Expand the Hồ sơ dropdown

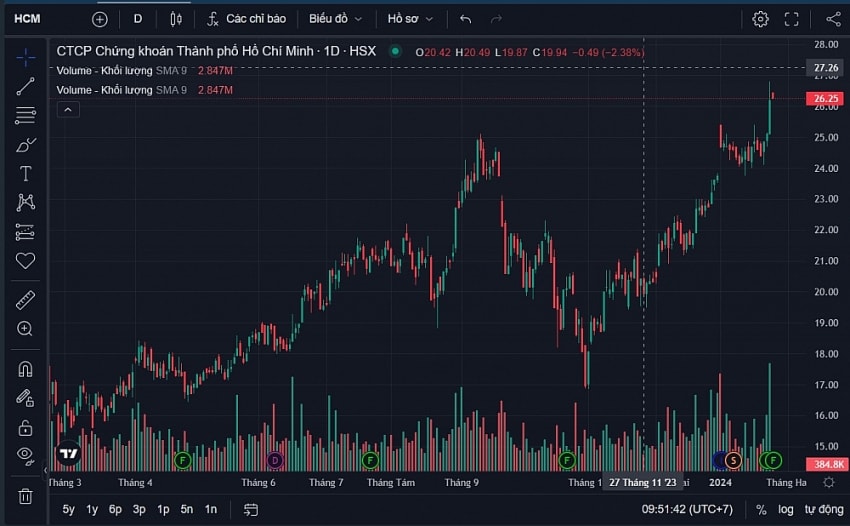click(410, 19)
